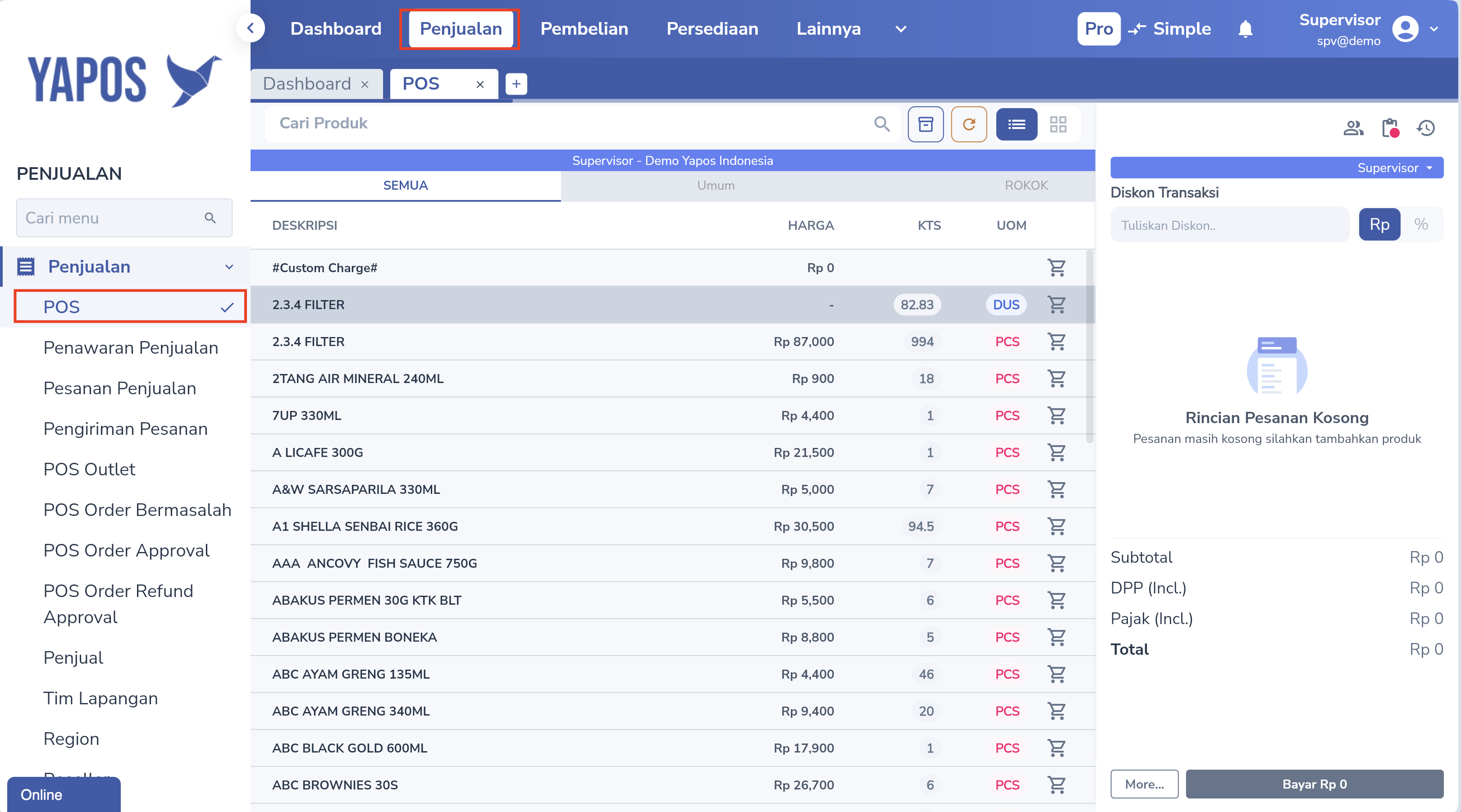Open the Pembelian top menu

pos(584,29)
